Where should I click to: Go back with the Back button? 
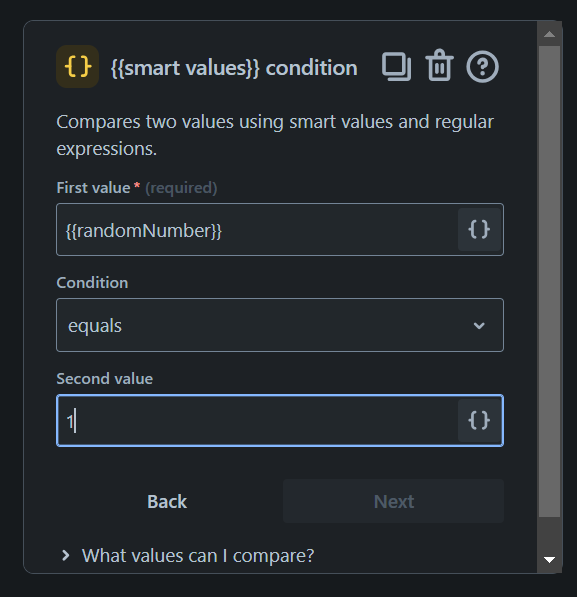point(167,501)
